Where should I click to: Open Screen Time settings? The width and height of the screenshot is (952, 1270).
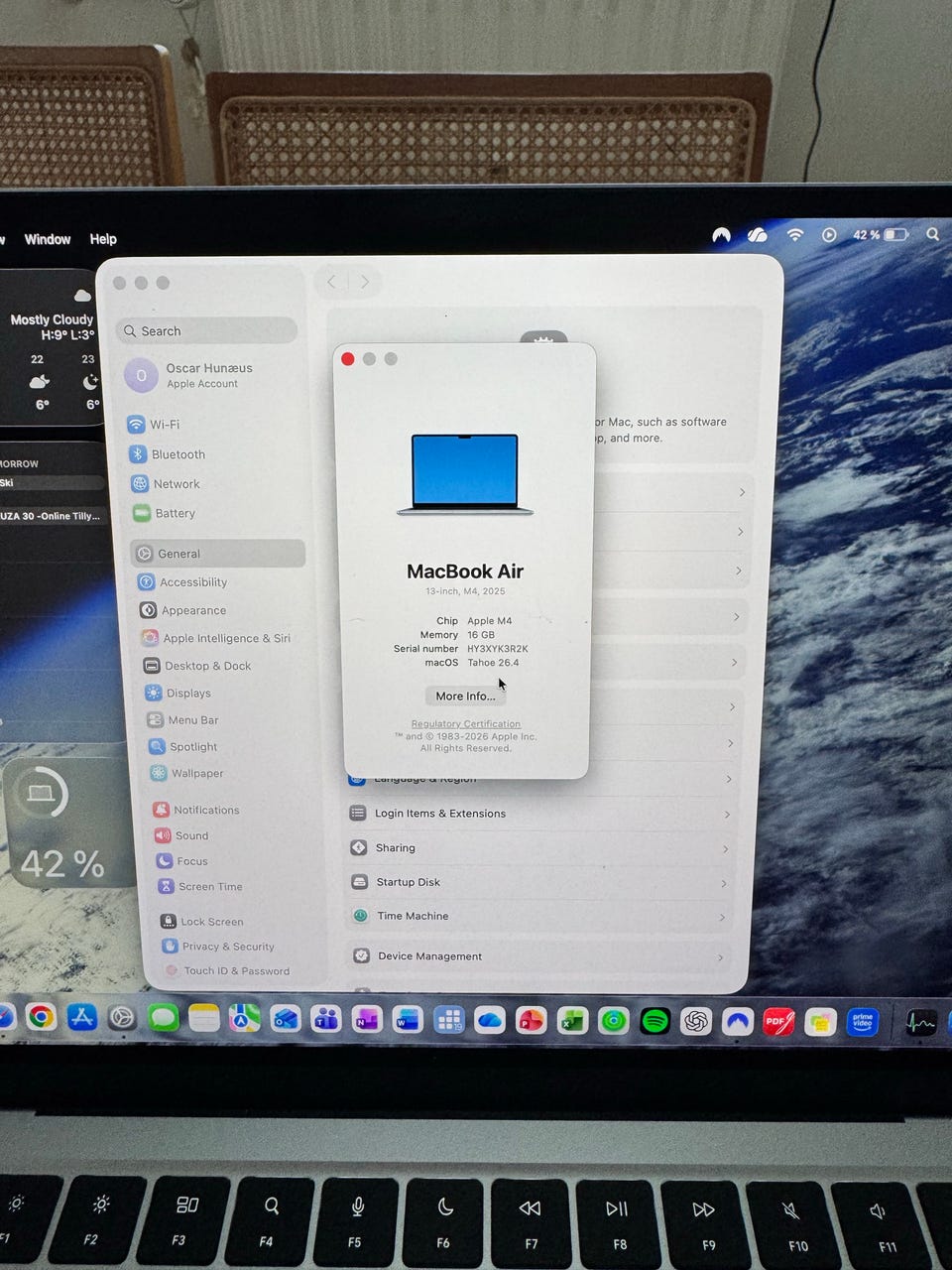click(x=200, y=886)
